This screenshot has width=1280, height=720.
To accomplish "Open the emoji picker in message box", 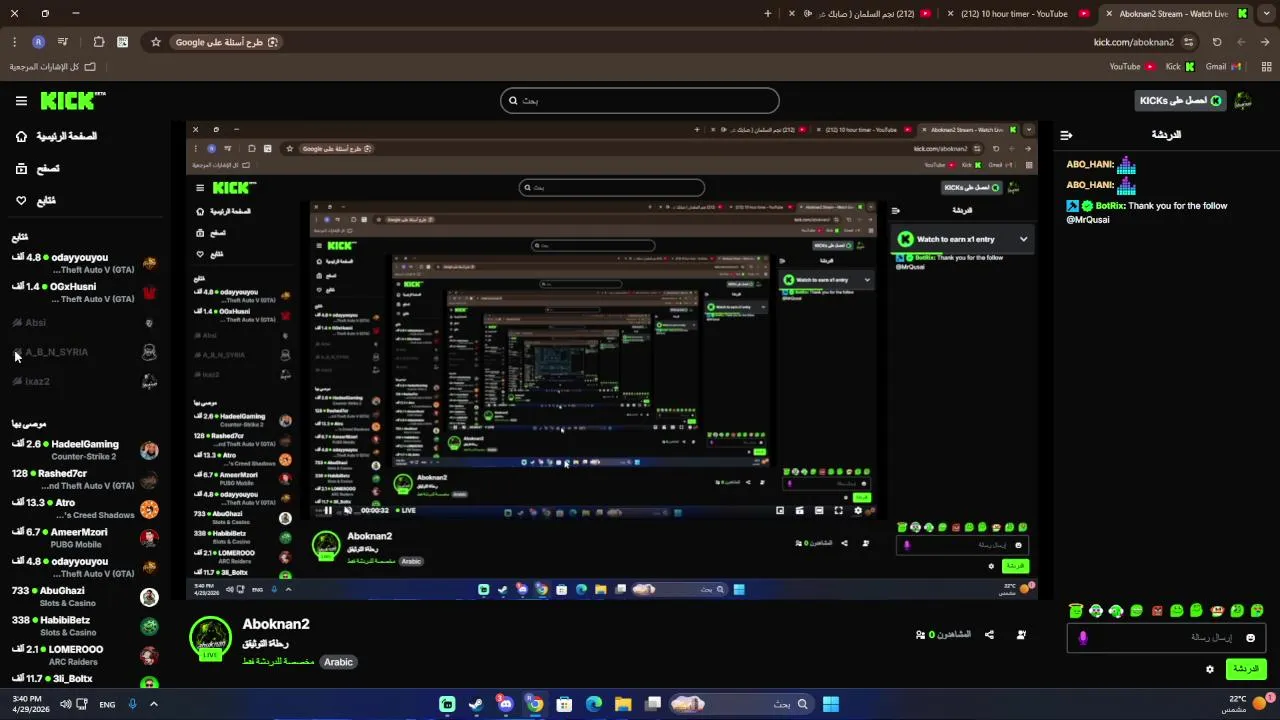I will tap(1250, 638).
